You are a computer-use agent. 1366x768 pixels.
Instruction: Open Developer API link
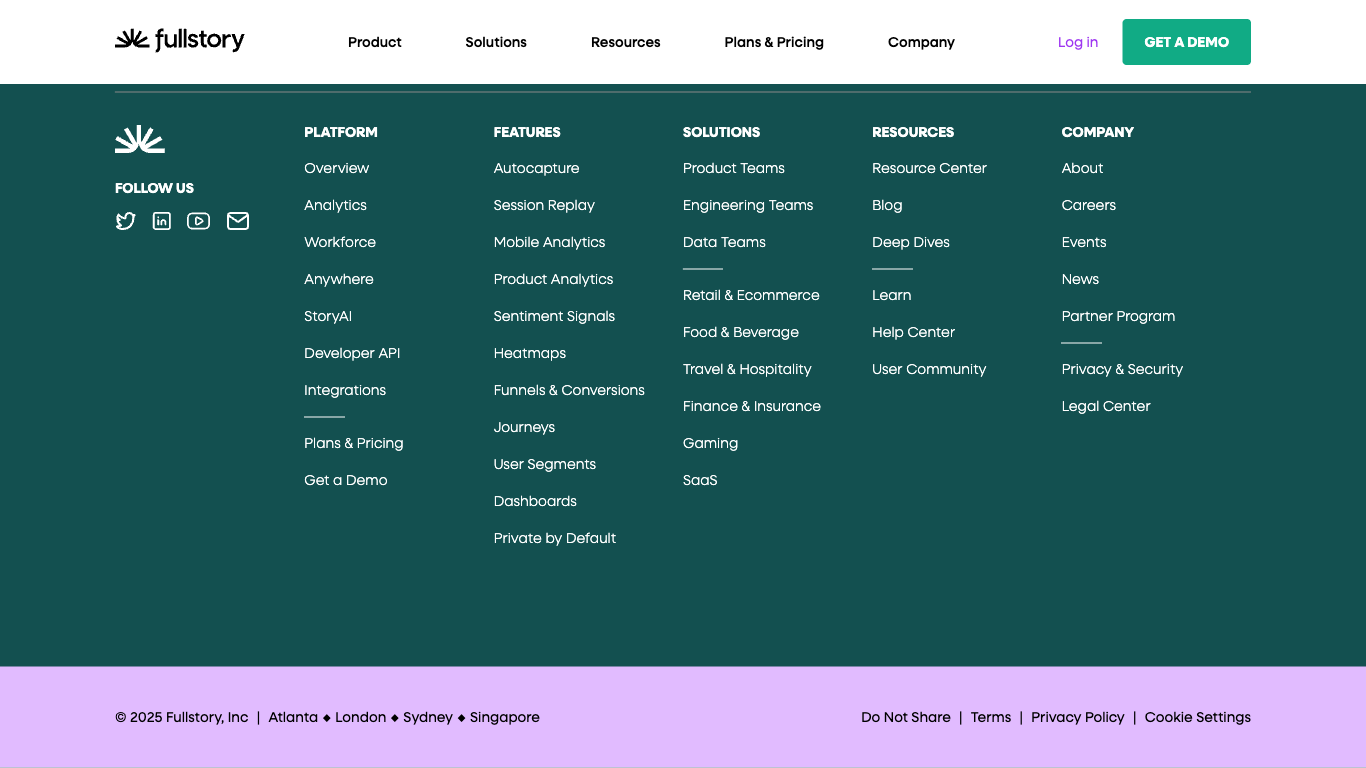click(352, 353)
